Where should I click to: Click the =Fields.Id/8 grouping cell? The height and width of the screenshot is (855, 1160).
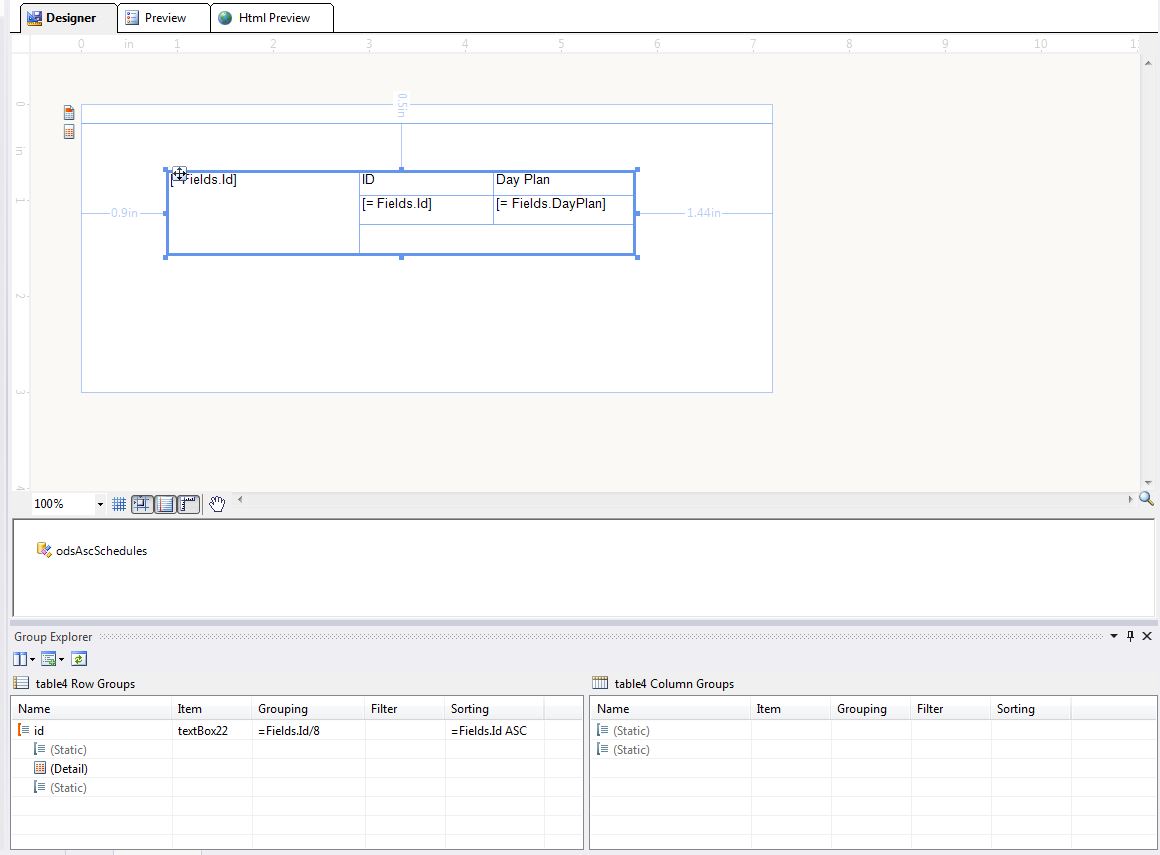click(x=308, y=731)
